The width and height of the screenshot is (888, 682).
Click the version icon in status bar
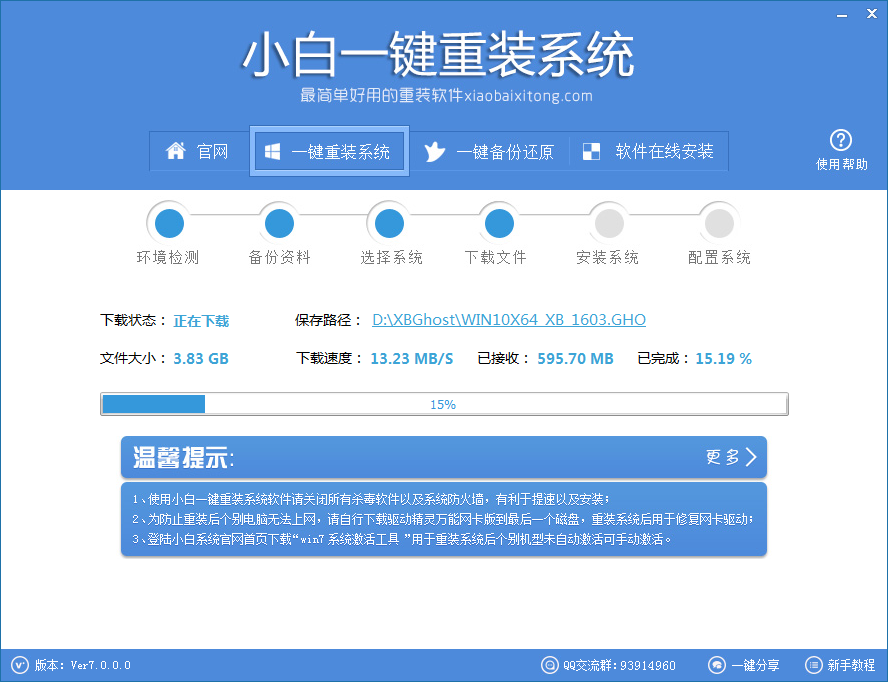[x=19, y=665]
